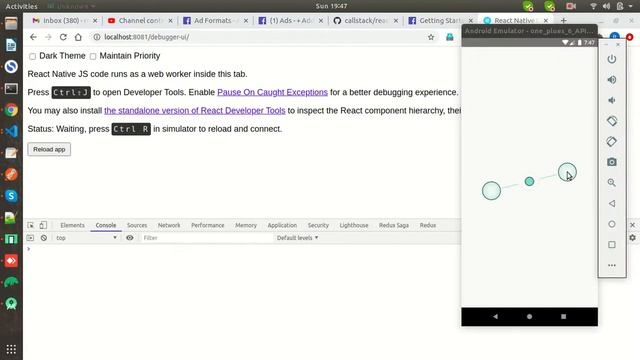640x360 pixels.
Task: Click emulator sidebar Overview square
Action: coord(611,244)
